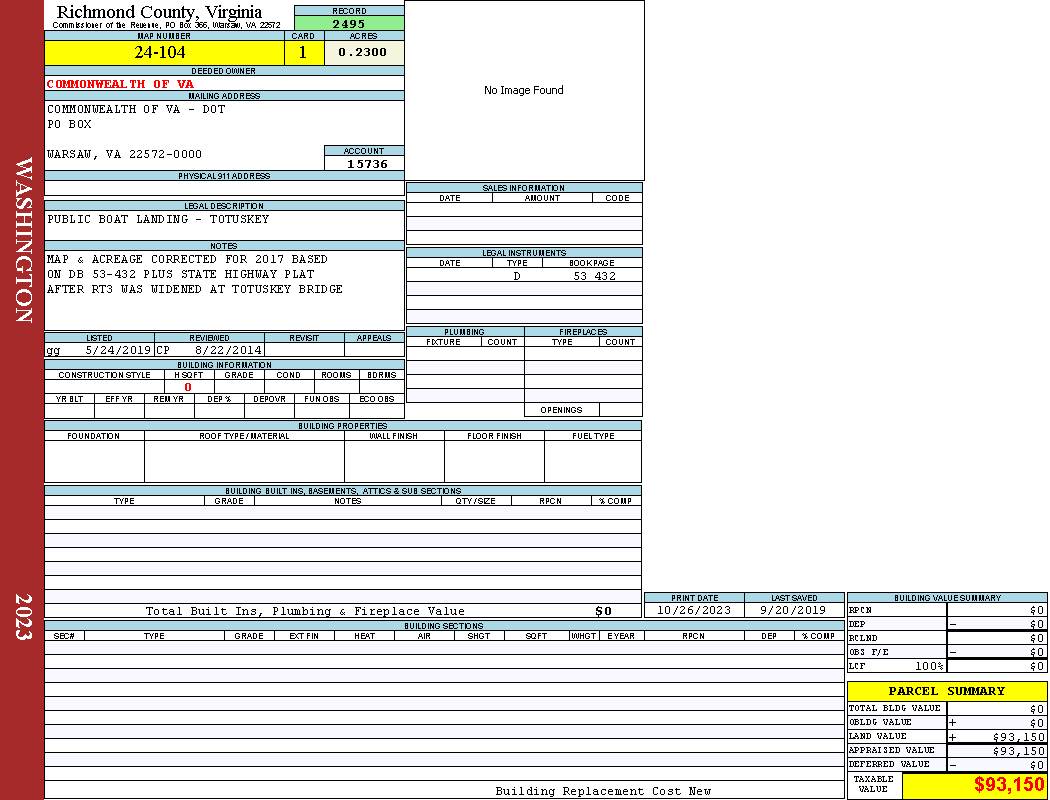Click the WASHINGTON label in red sidebar

click(x=23, y=240)
